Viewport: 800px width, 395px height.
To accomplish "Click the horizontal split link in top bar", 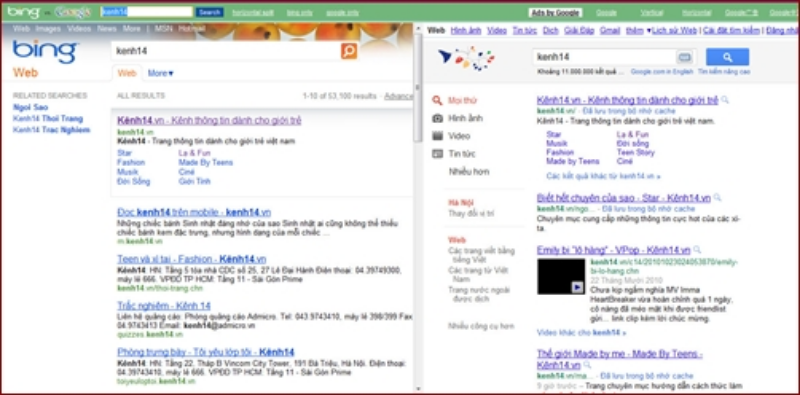I will tap(253, 13).
